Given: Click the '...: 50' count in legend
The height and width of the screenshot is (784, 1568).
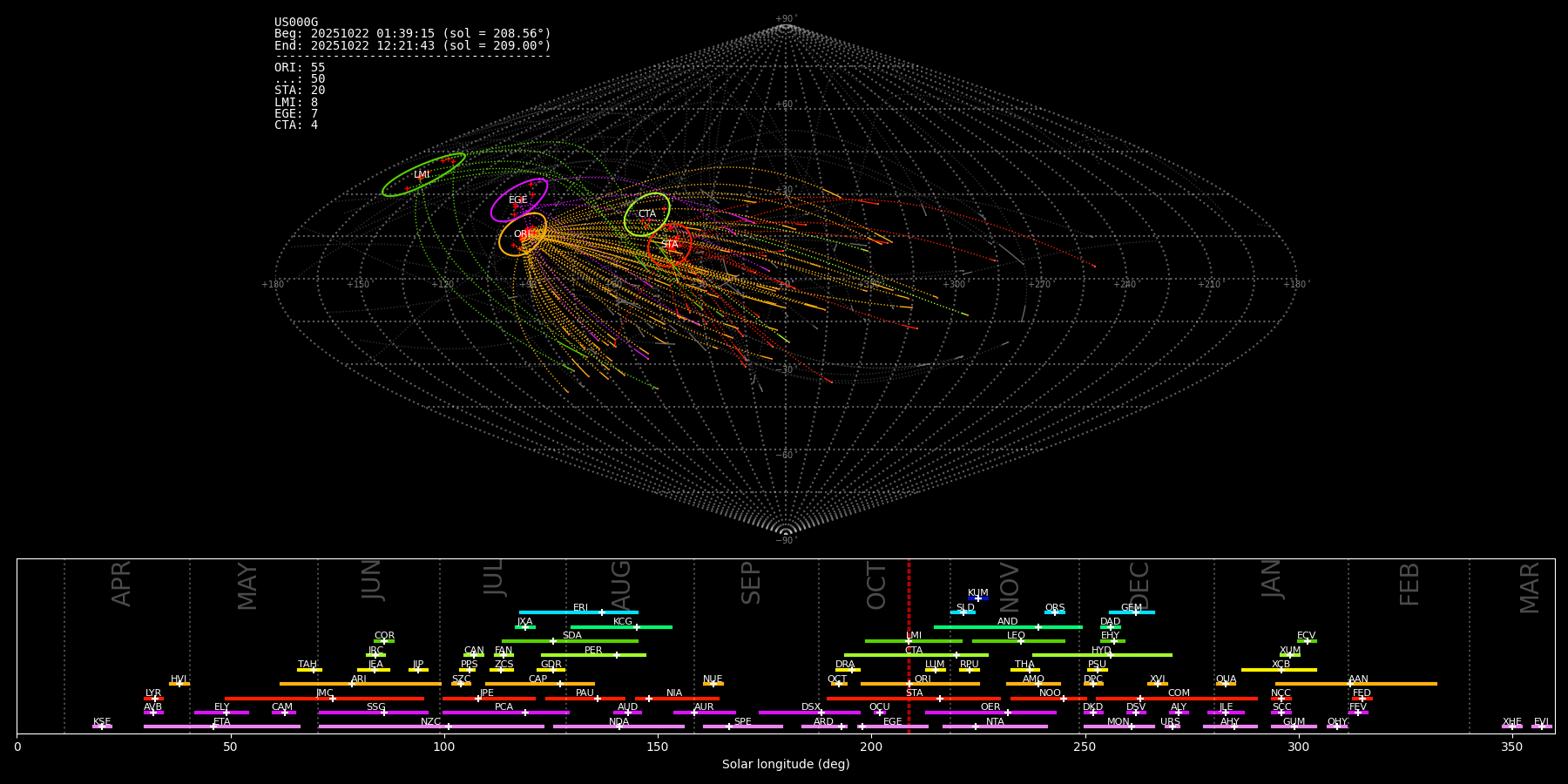Looking at the screenshot, I should coord(300,79).
